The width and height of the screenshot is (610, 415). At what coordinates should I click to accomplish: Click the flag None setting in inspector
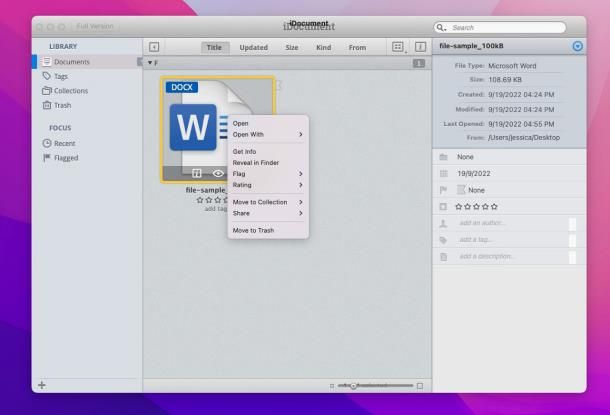471,190
